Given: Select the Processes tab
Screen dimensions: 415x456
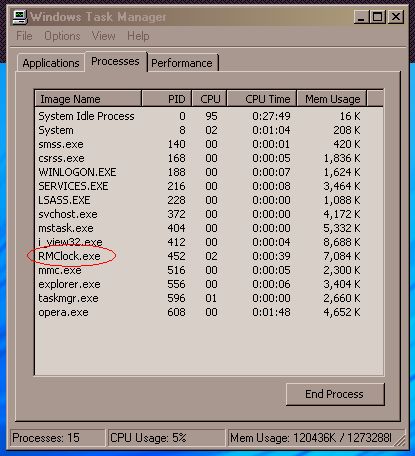Looking at the screenshot, I should pos(115,61).
